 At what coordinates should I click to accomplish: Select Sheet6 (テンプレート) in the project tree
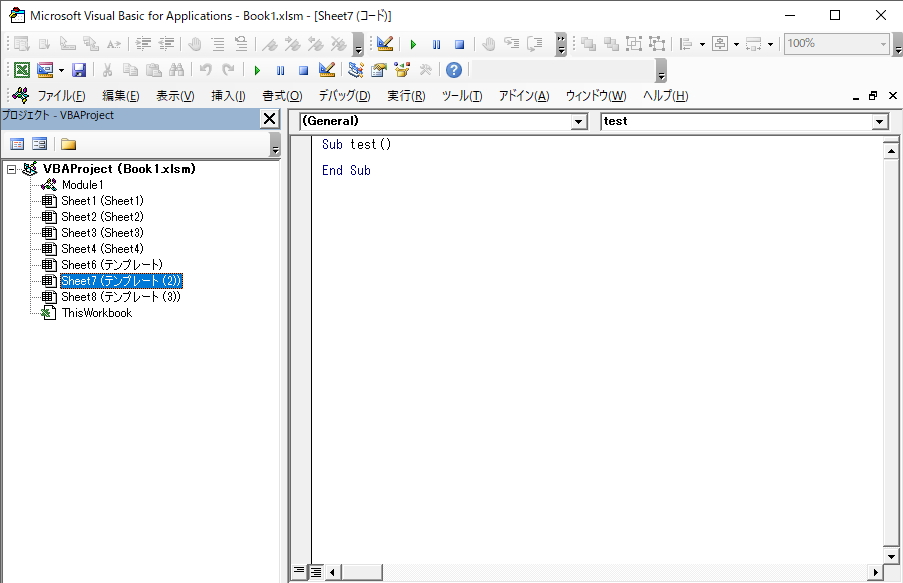tap(112, 265)
